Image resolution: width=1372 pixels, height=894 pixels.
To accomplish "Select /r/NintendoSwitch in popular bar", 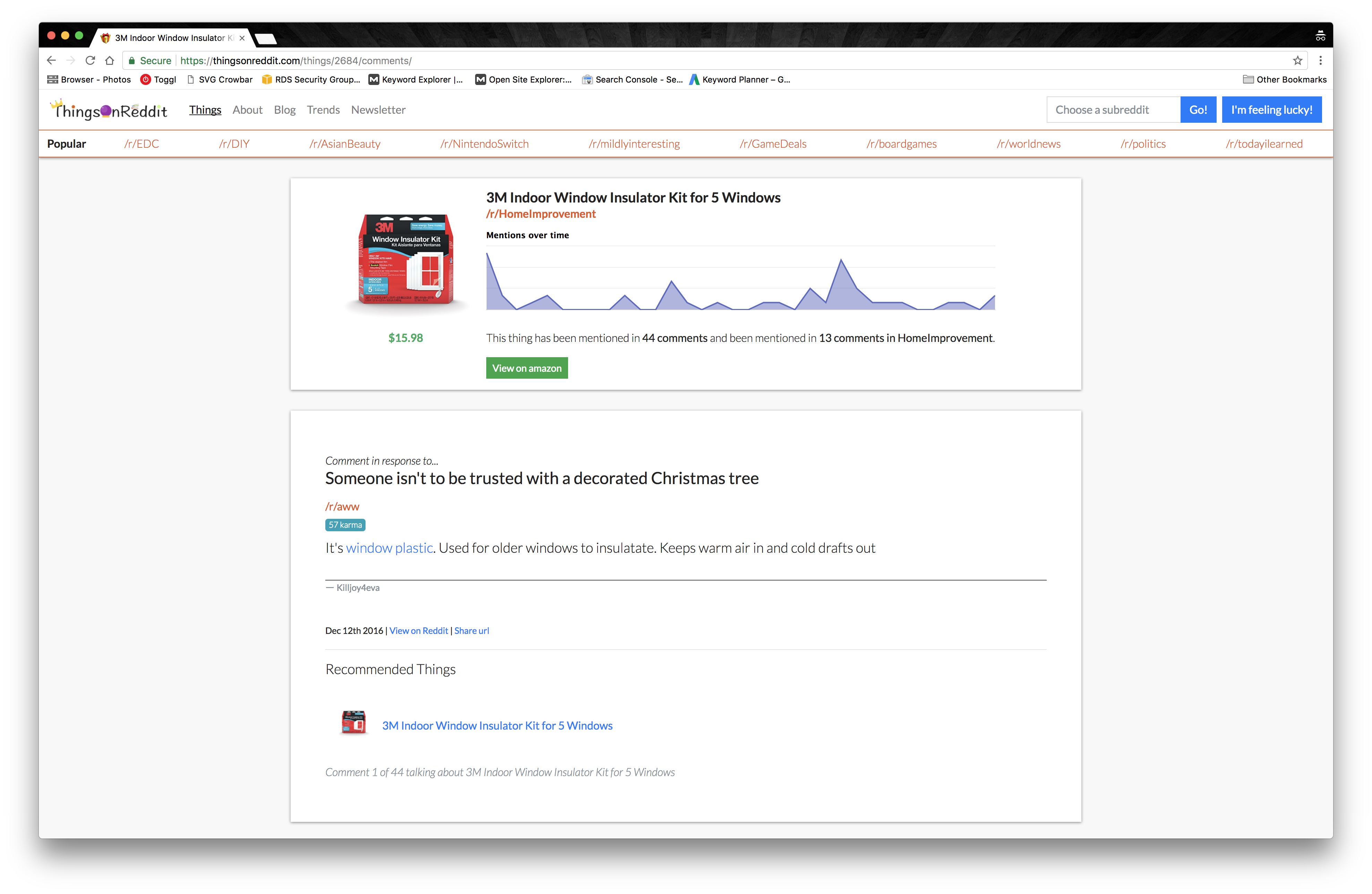I will [484, 144].
